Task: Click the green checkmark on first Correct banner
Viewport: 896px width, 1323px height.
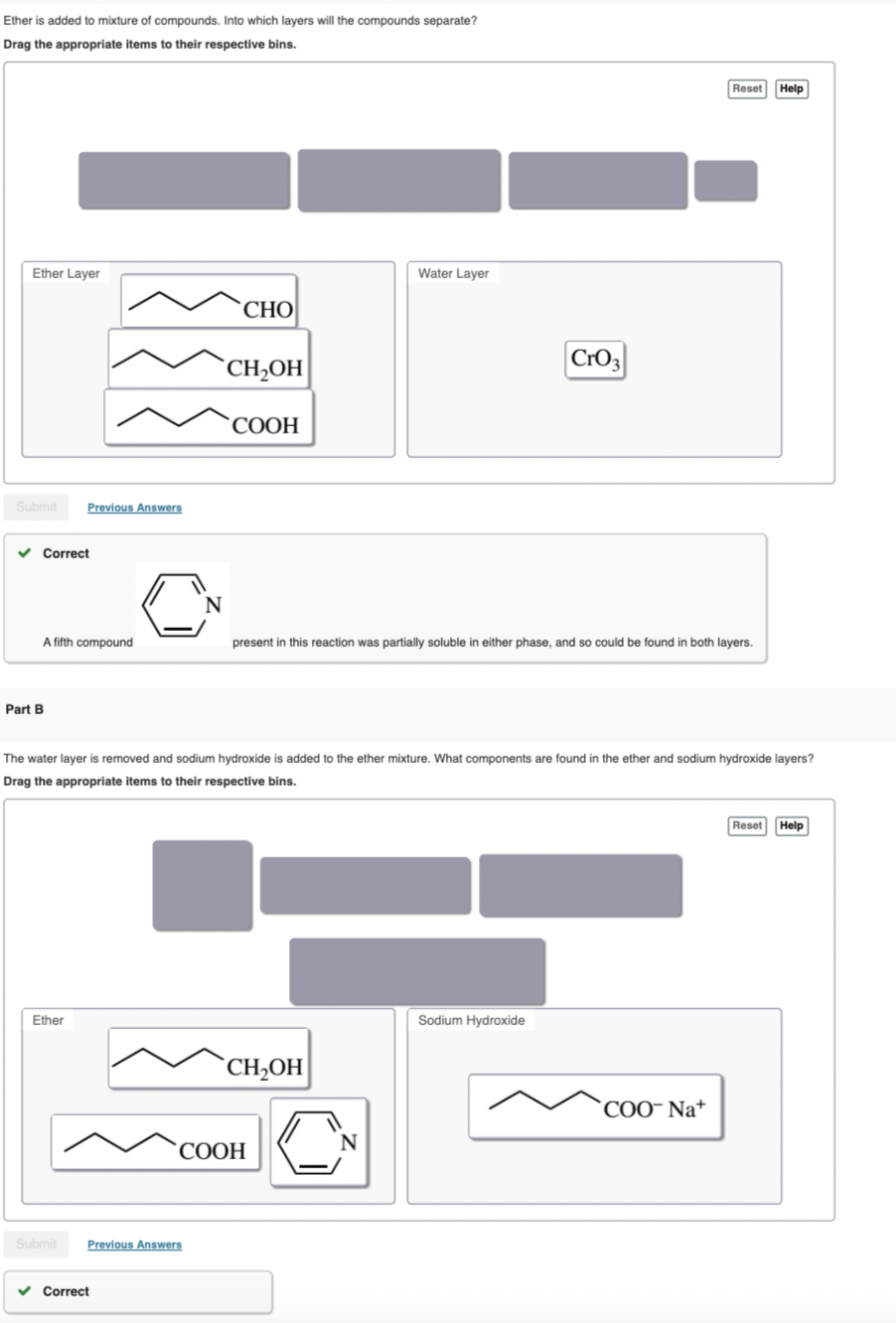Action: (26, 553)
